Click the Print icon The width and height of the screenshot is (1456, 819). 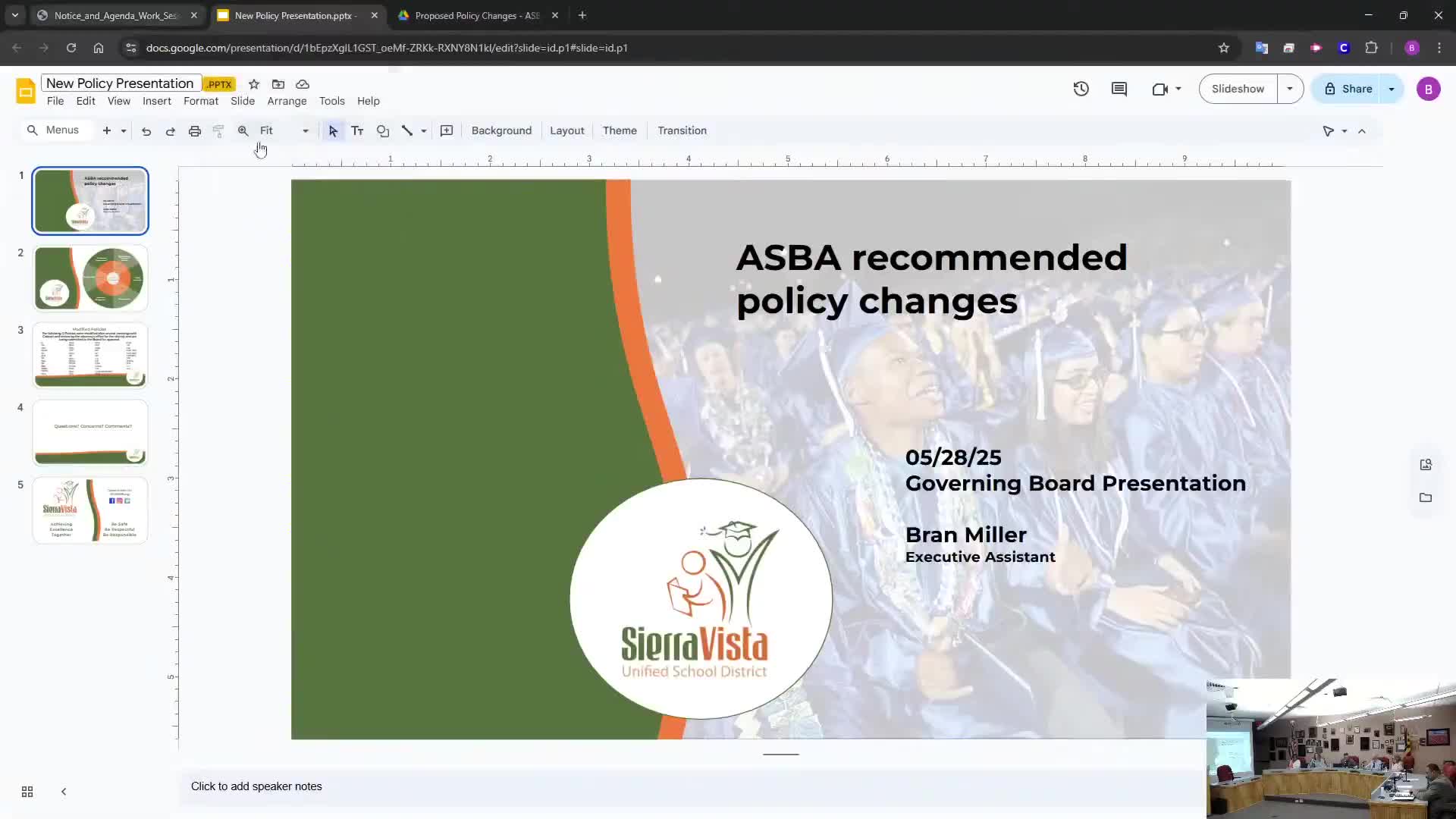pos(195,131)
